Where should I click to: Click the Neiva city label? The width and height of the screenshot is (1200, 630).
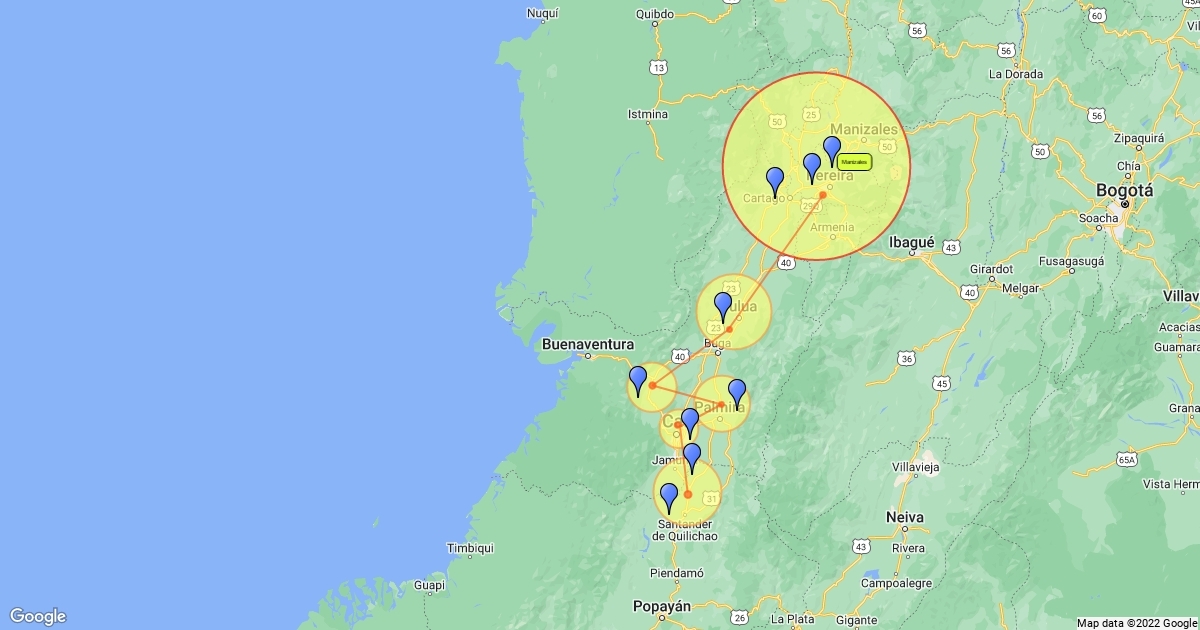tap(904, 517)
